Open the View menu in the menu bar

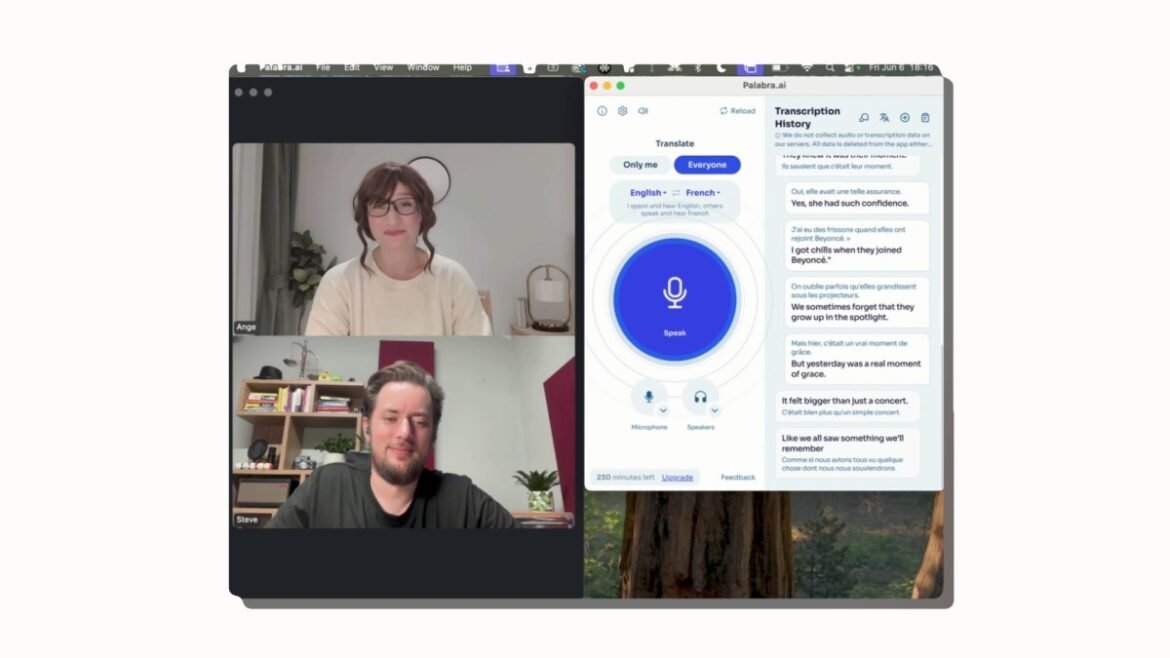coord(382,67)
